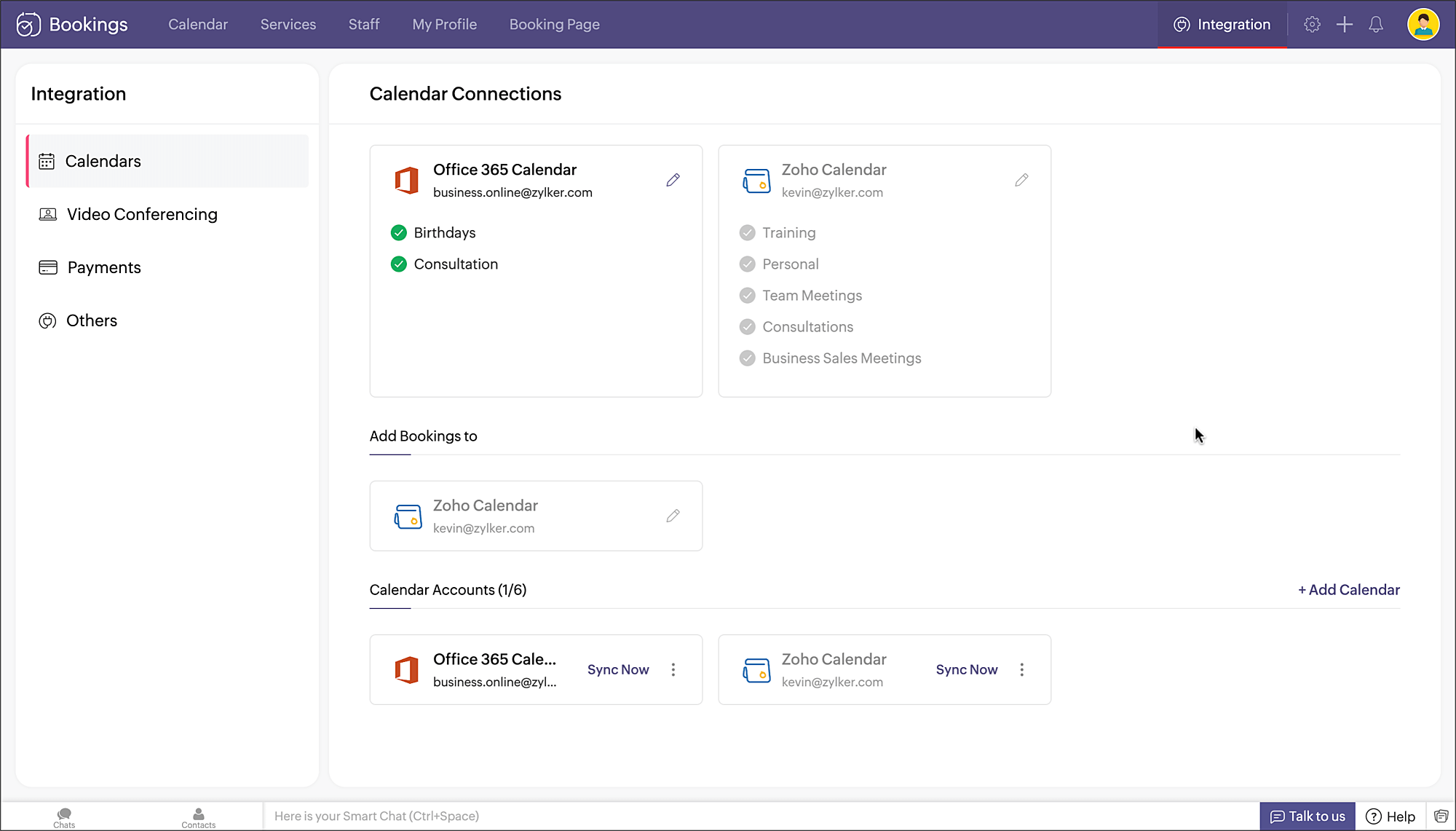Toggle the Consultation calendar check
Viewport: 1456px width, 831px height.
pyautogui.click(x=398, y=264)
